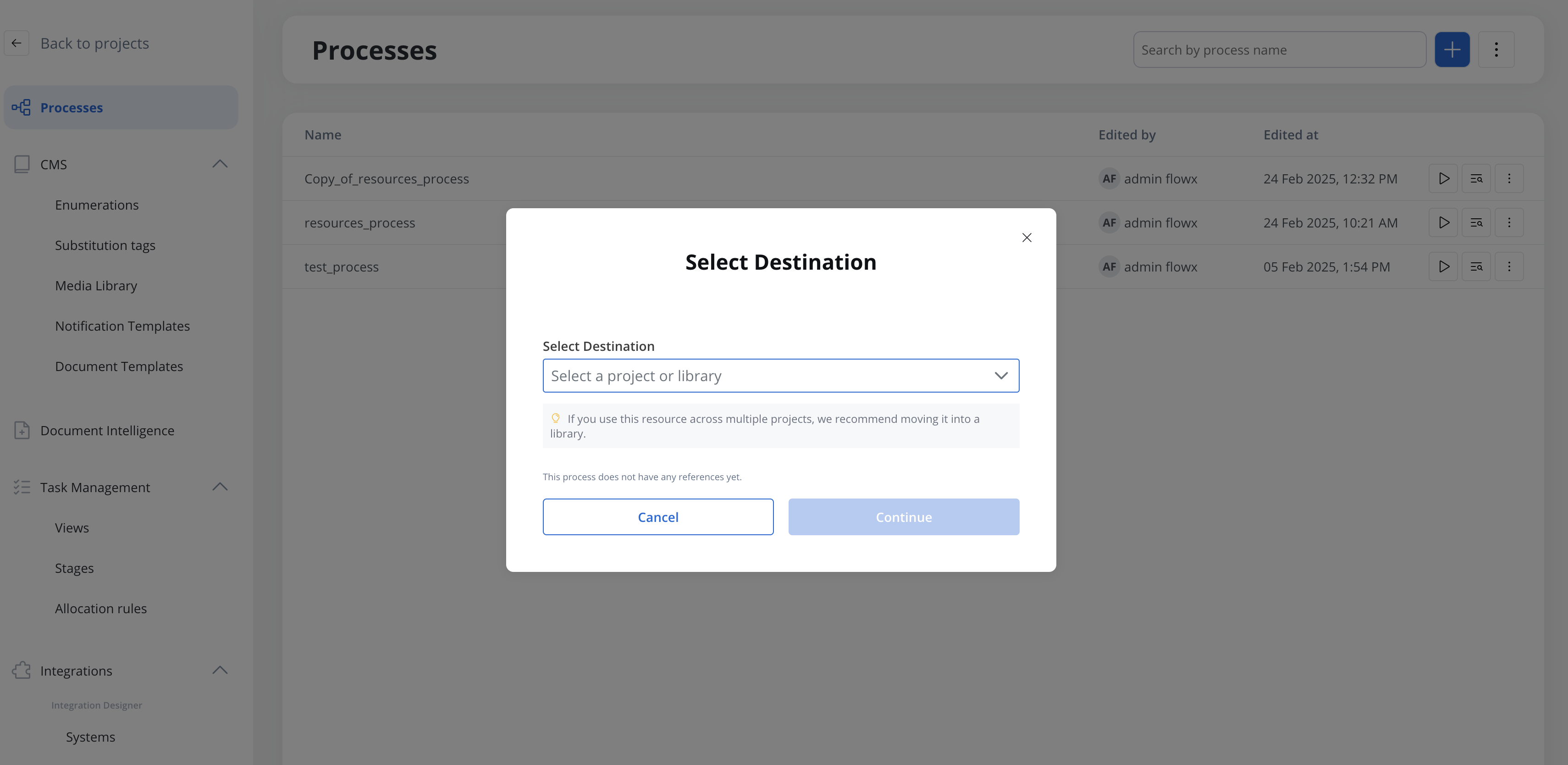Click the CMS section label

click(54, 165)
